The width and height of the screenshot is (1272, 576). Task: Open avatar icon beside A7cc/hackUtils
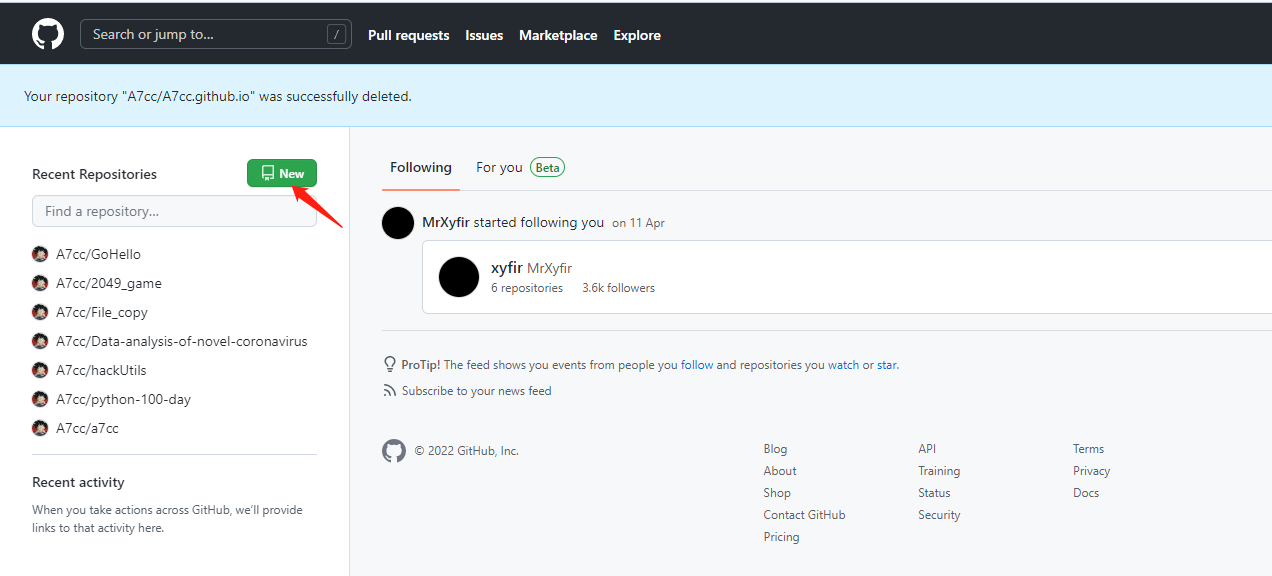(40, 370)
